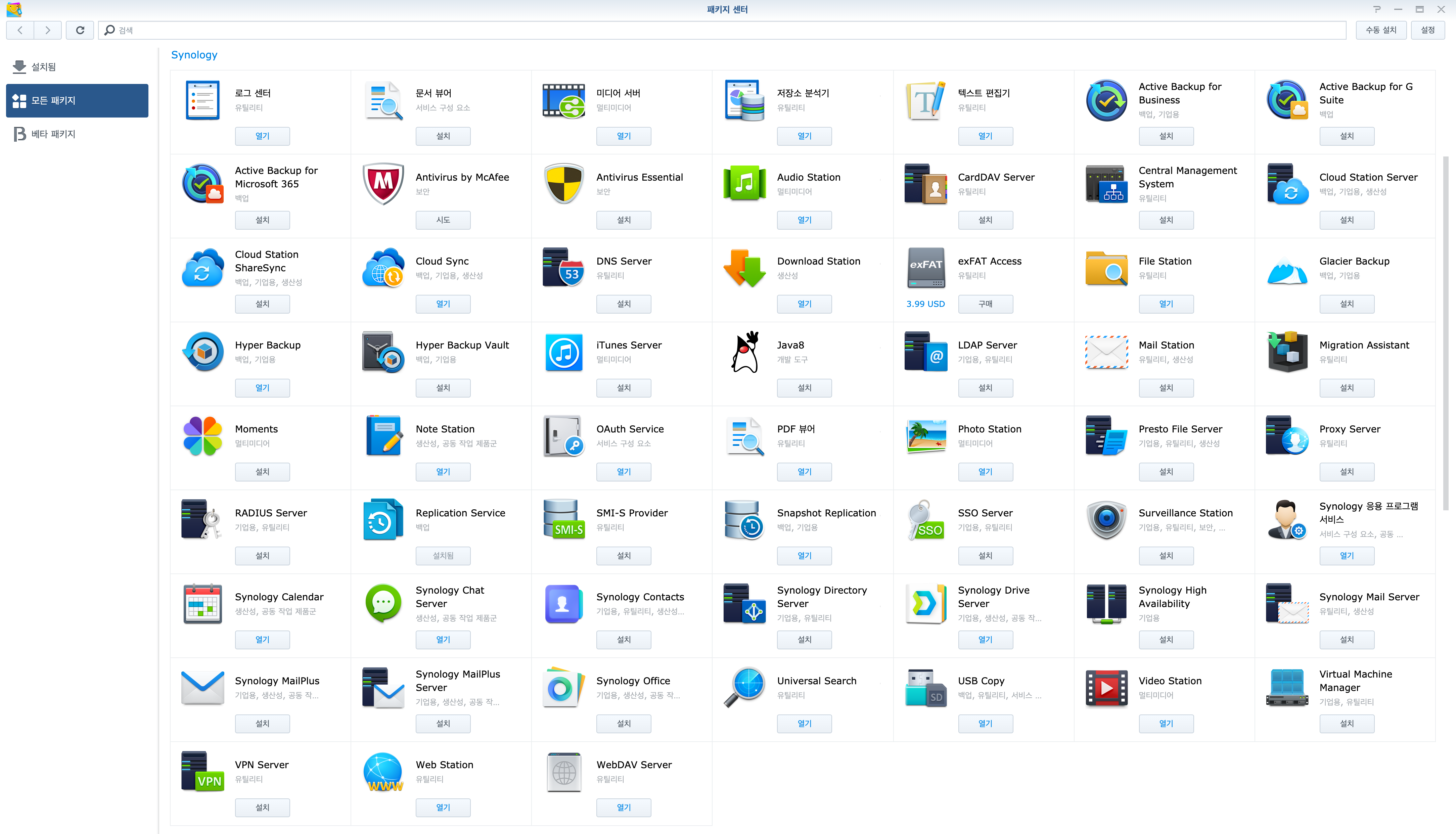The image size is (1456, 834).
Task: Click in the 검색 search field
Action: [x=722, y=30]
